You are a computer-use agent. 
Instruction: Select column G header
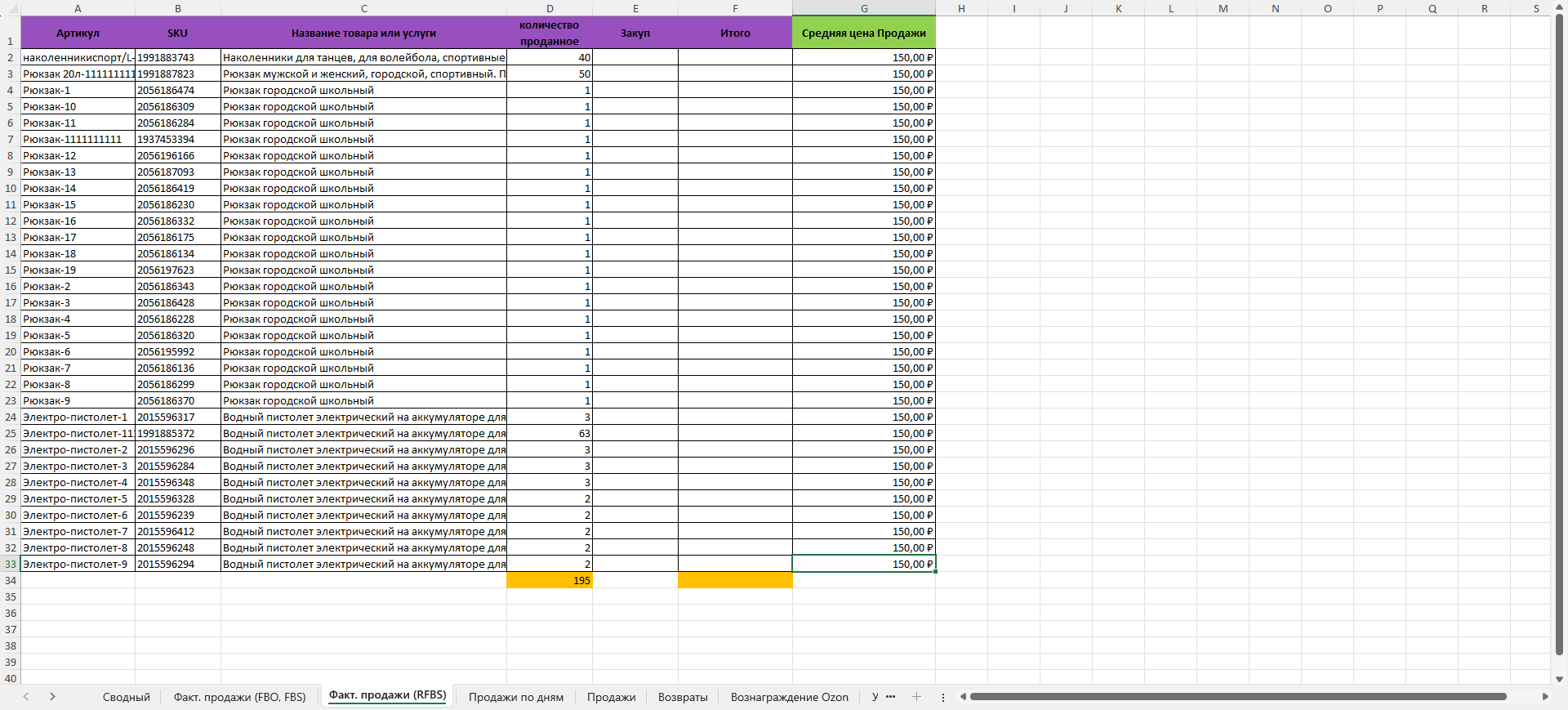(x=863, y=8)
